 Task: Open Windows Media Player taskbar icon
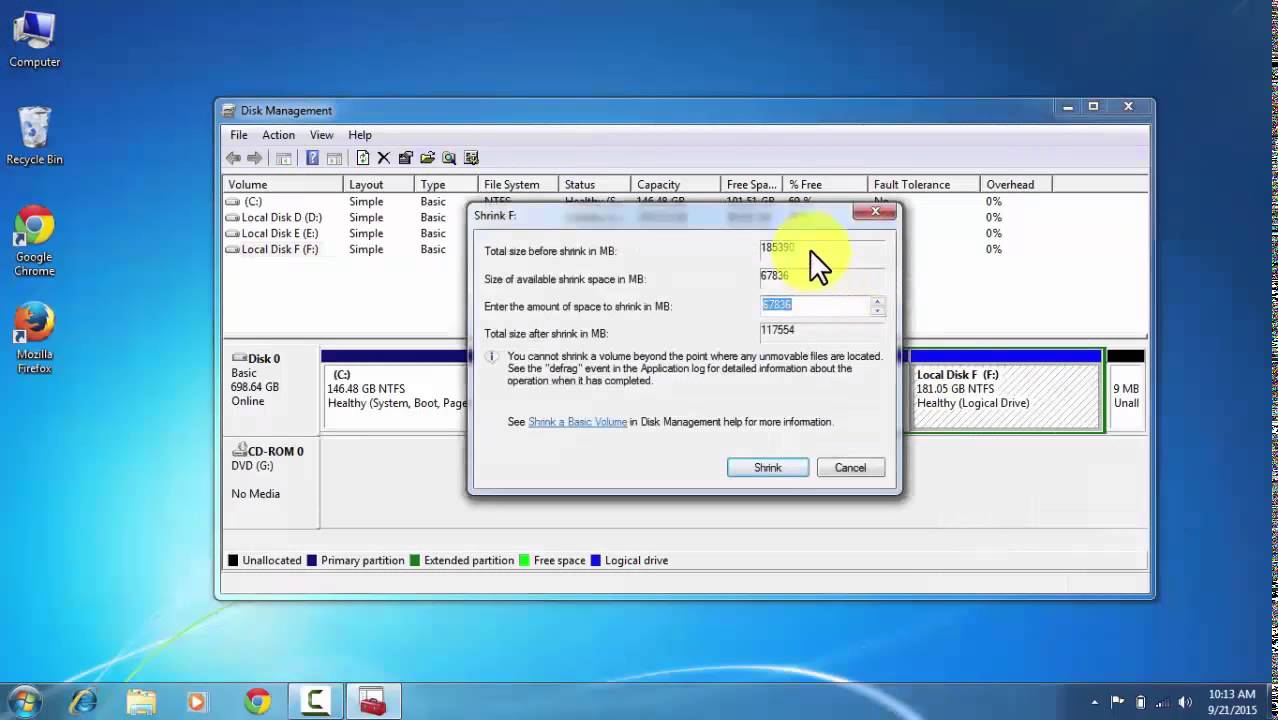197,701
